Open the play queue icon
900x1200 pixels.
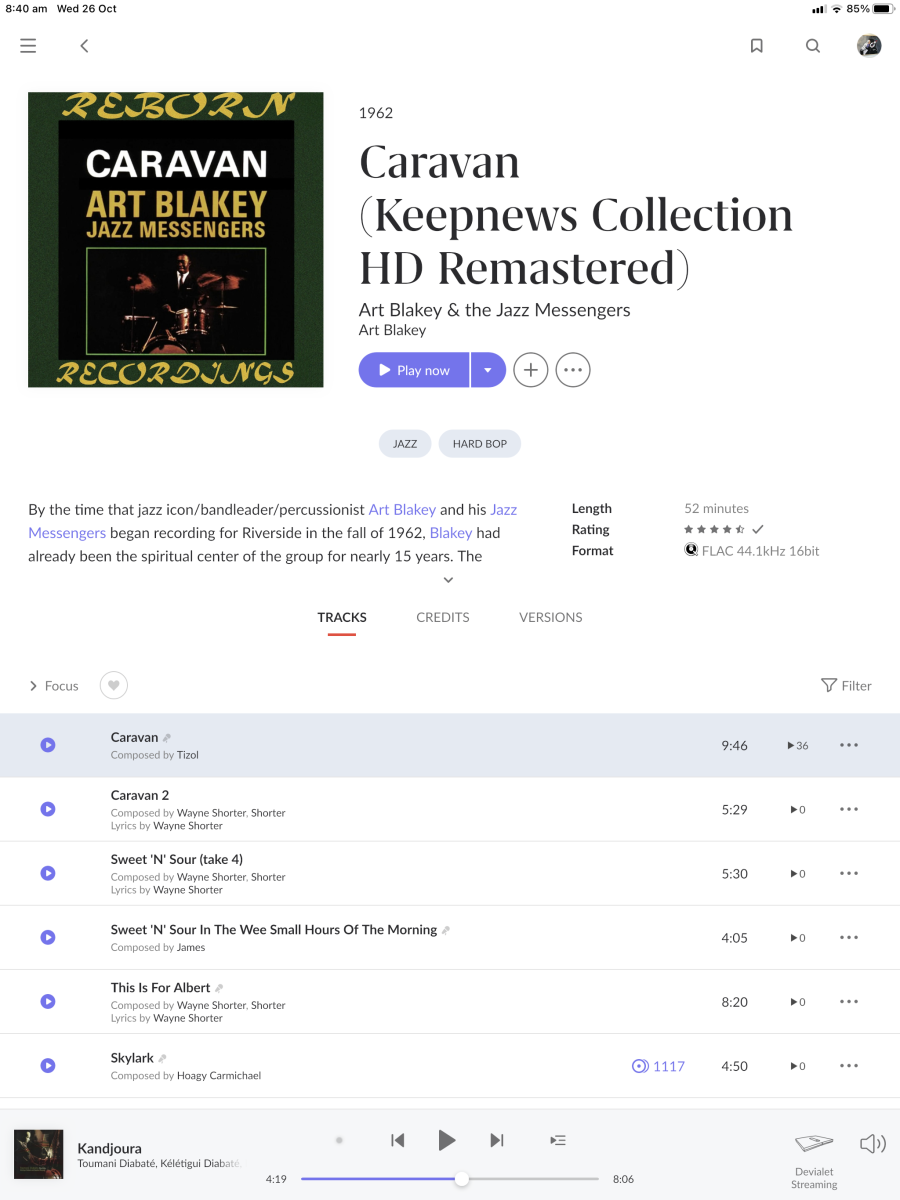pos(558,1140)
